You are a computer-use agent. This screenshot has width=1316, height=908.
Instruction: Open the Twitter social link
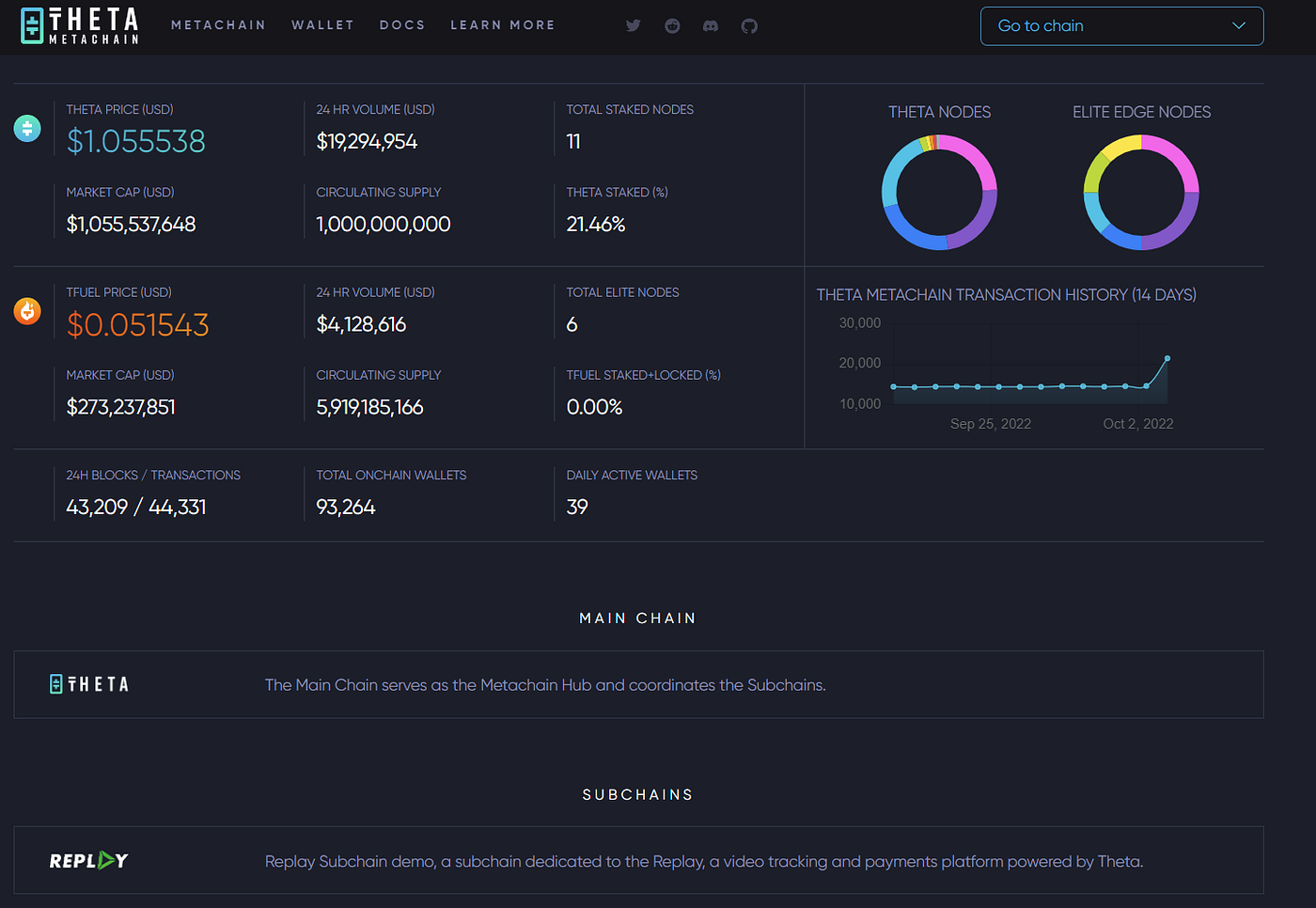pyautogui.click(x=634, y=25)
